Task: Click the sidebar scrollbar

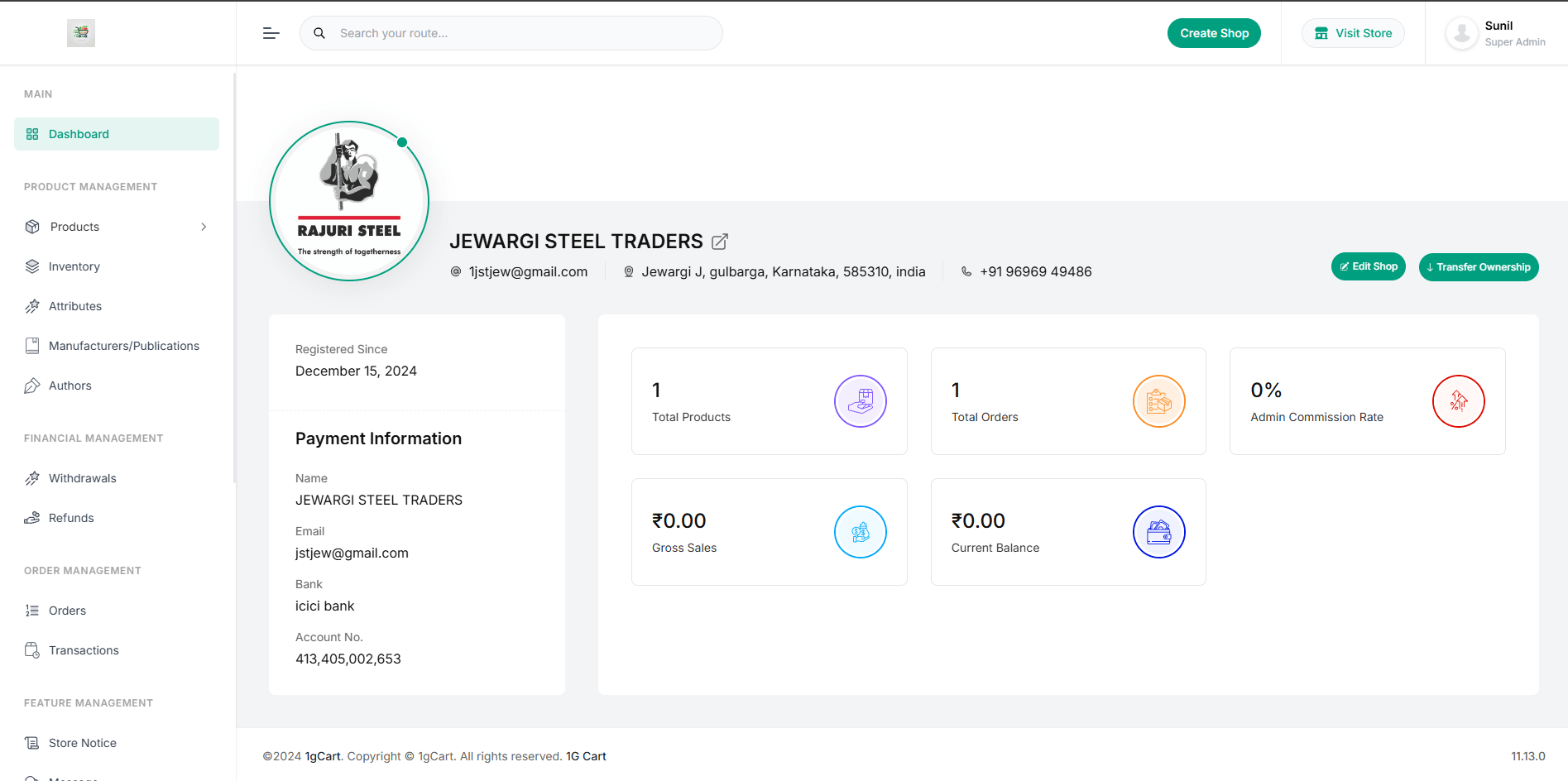Action: click(x=234, y=278)
